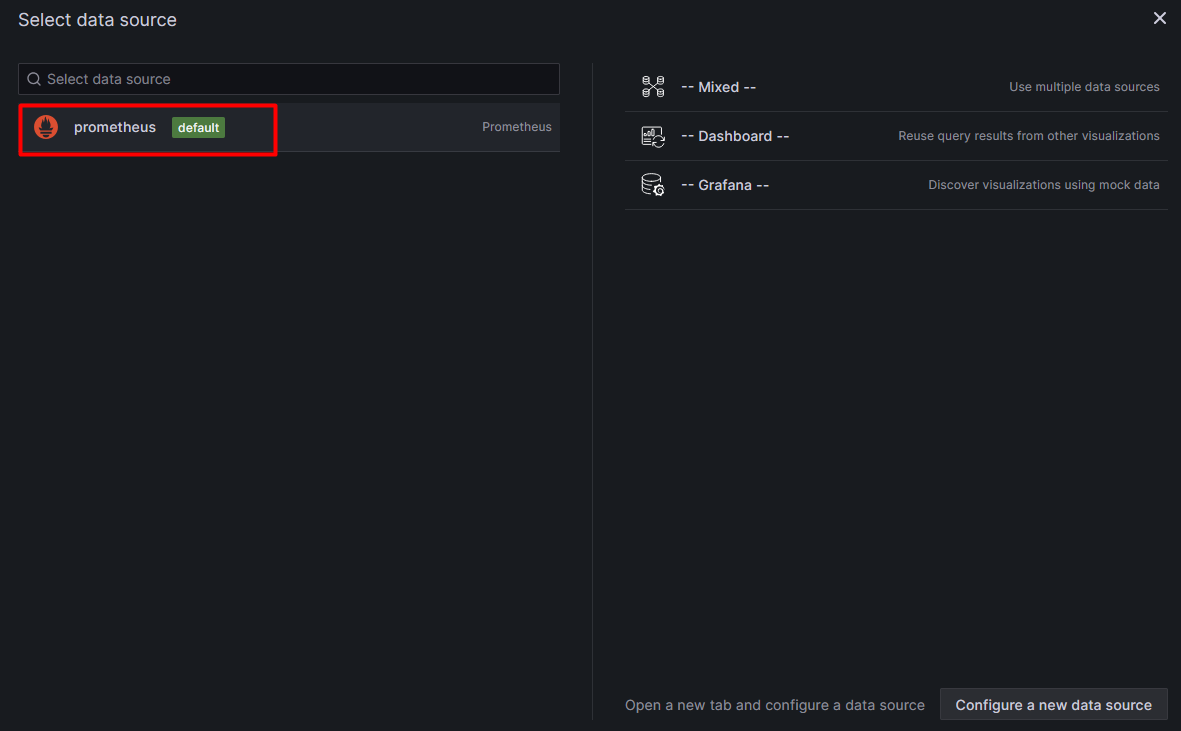Image resolution: width=1181 pixels, height=731 pixels.
Task: Click the Prometheus type label on the row
Action: pos(517,127)
